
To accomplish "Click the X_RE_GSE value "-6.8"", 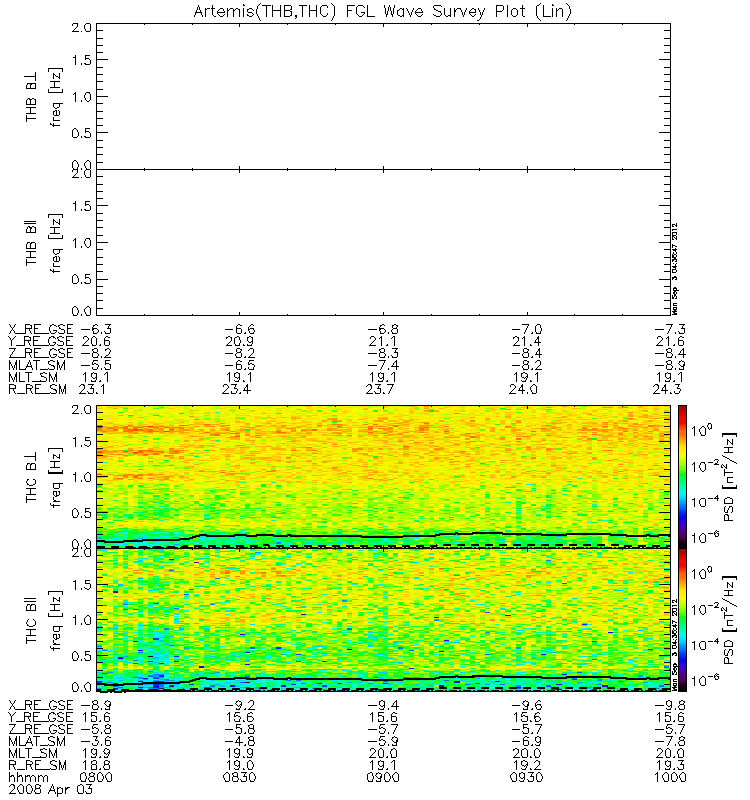I will coord(383,329).
